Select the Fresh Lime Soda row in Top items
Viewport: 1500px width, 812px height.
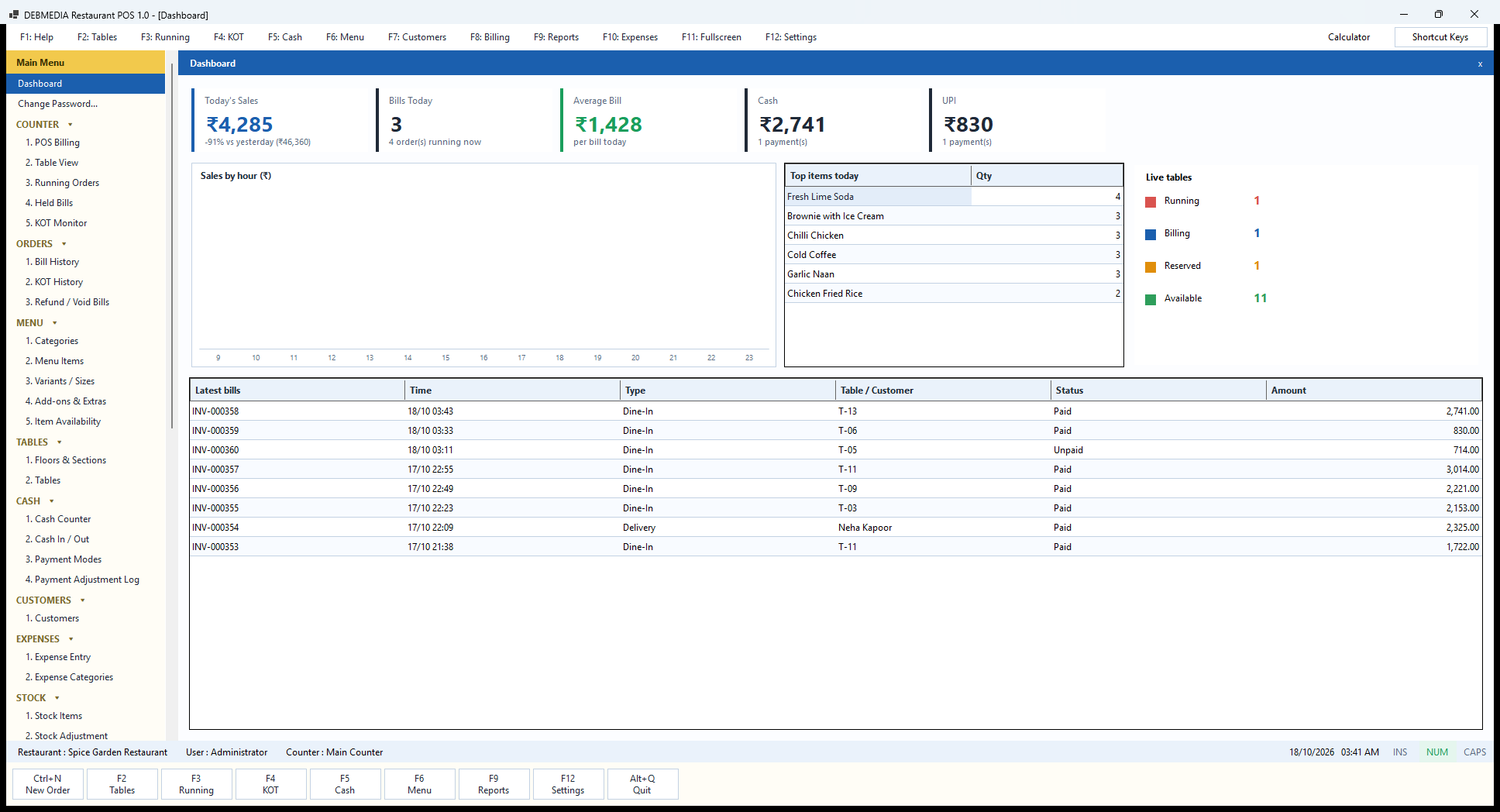[954, 197]
